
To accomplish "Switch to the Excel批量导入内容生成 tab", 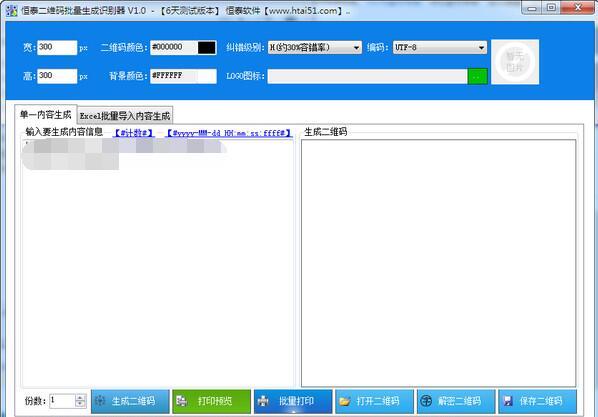I will click(x=125, y=116).
